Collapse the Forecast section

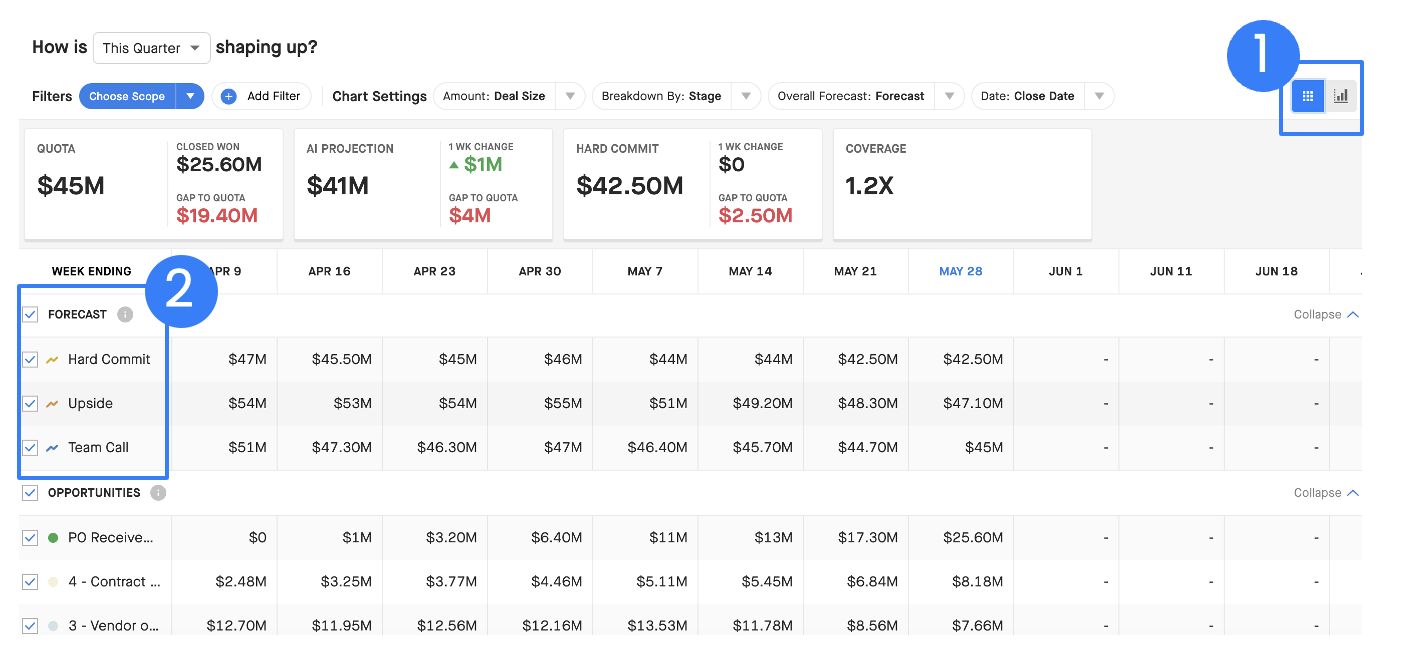pyautogui.click(x=1326, y=314)
